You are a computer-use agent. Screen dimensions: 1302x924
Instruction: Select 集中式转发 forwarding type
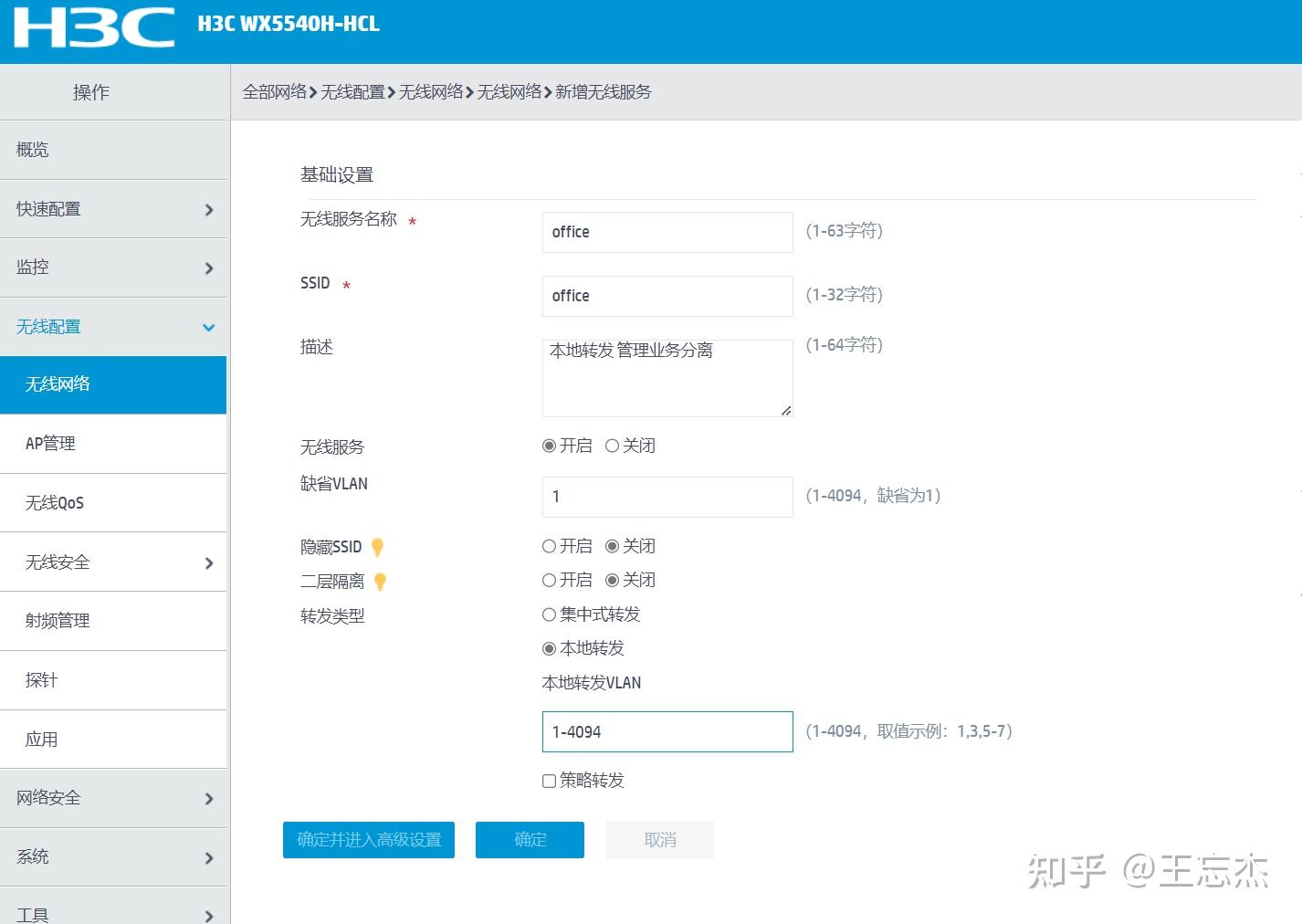(x=549, y=614)
